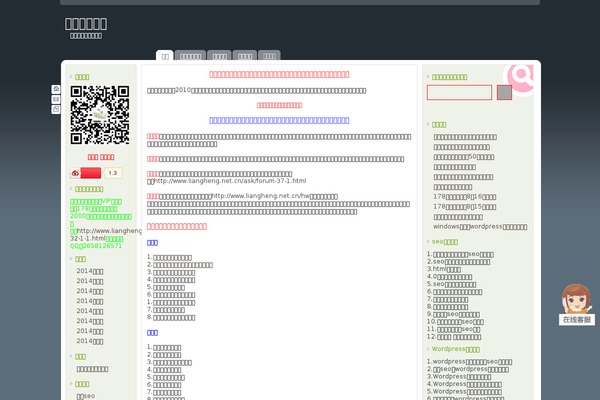Click the QR code image

coord(100,115)
